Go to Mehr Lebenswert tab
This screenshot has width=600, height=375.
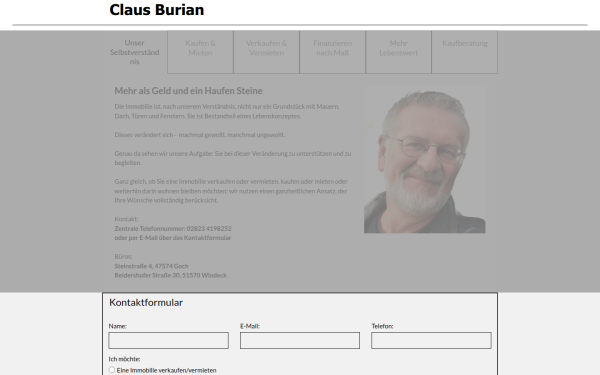pyautogui.click(x=398, y=52)
